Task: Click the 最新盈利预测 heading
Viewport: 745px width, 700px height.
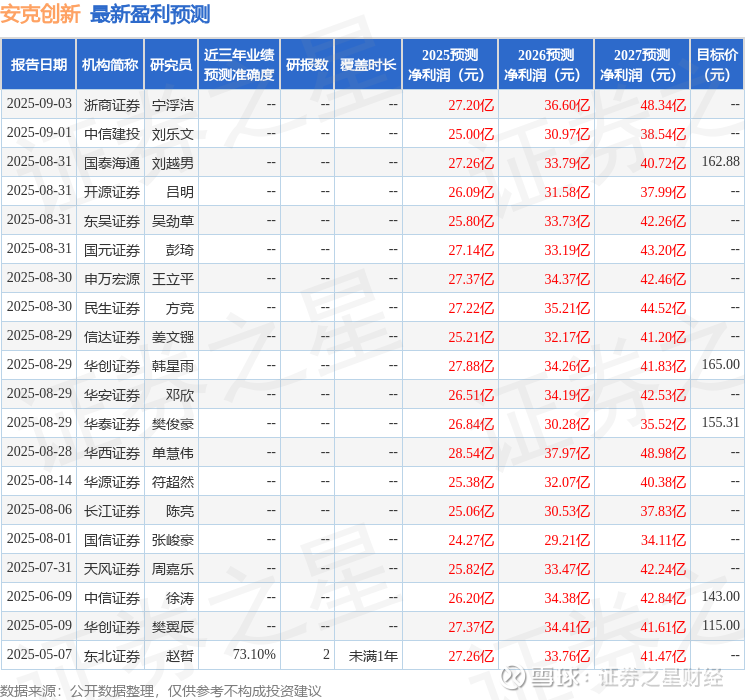Action: coord(150,14)
